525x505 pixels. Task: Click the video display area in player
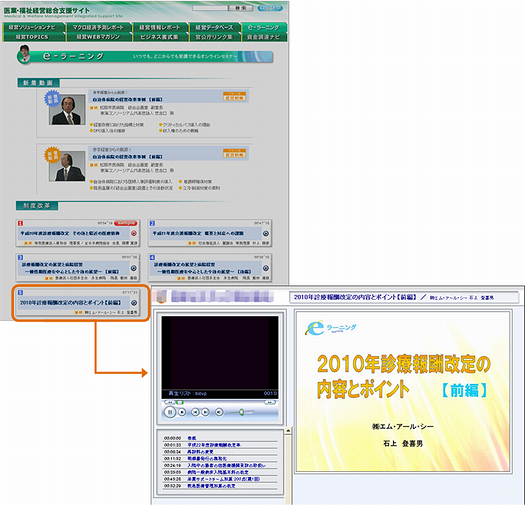[220, 353]
